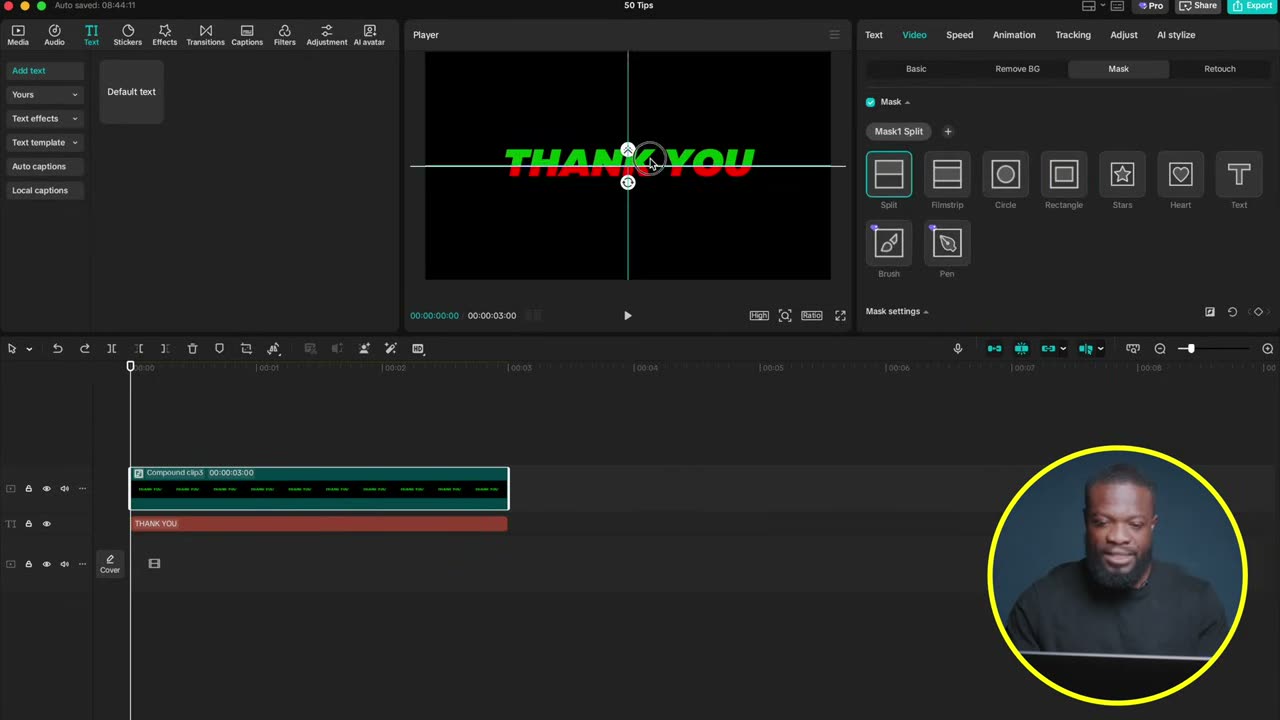Apply the Circle mask
The image size is (1280, 720).
1005,175
